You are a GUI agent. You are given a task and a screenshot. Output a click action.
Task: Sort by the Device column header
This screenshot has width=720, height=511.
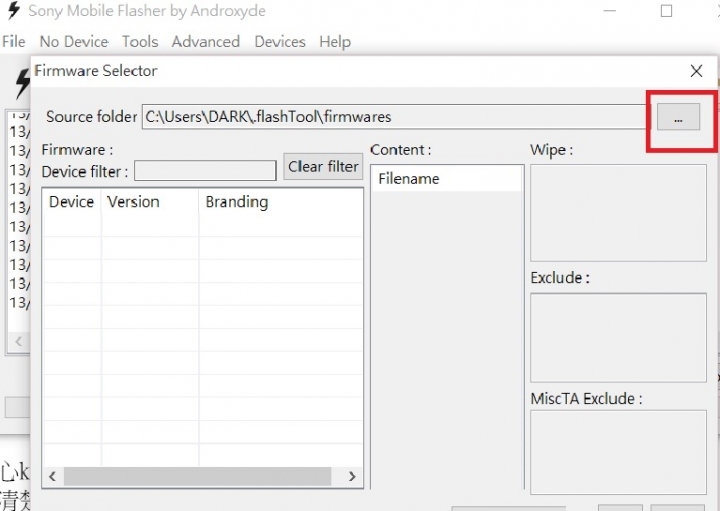click(x=72, y=202)
